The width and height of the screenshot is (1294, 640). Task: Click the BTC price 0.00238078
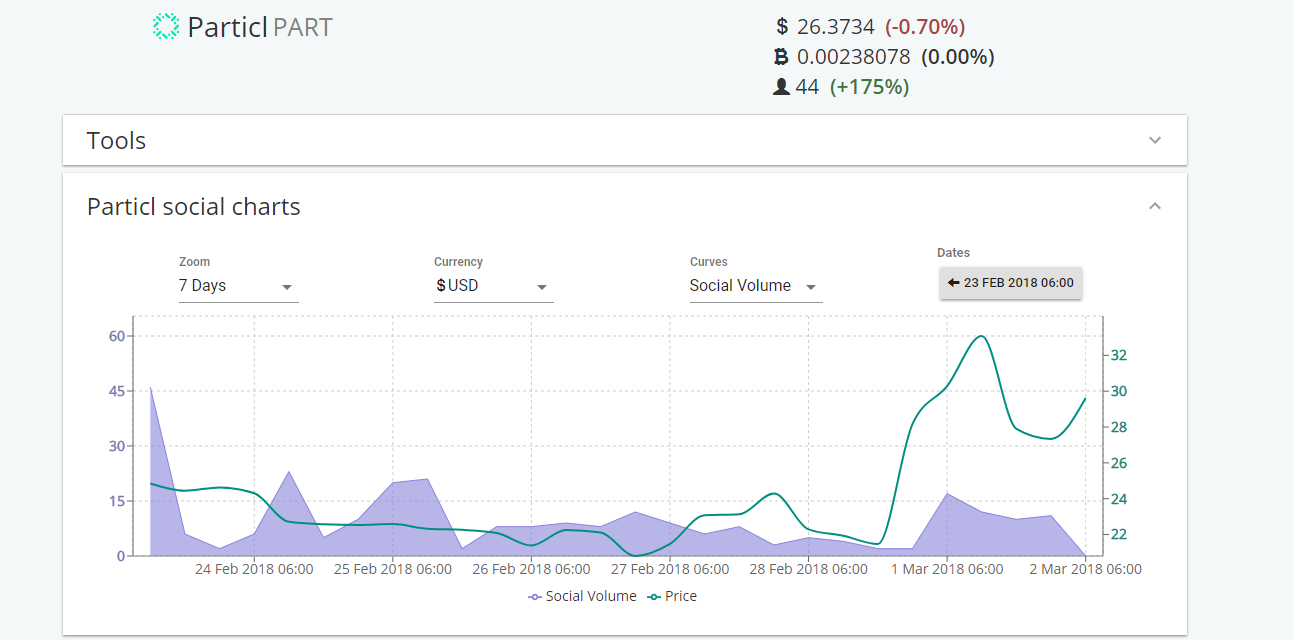click(x=854, y=57)
